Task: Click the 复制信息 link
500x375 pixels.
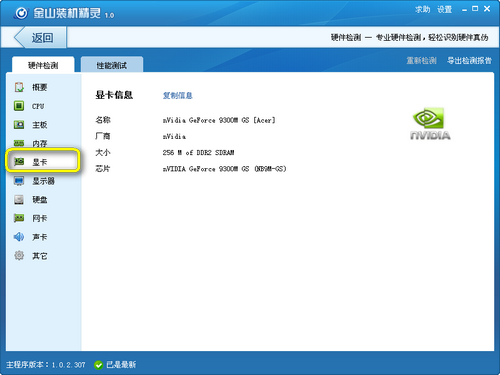Action: pyautogui.click(x=178, y=96)
